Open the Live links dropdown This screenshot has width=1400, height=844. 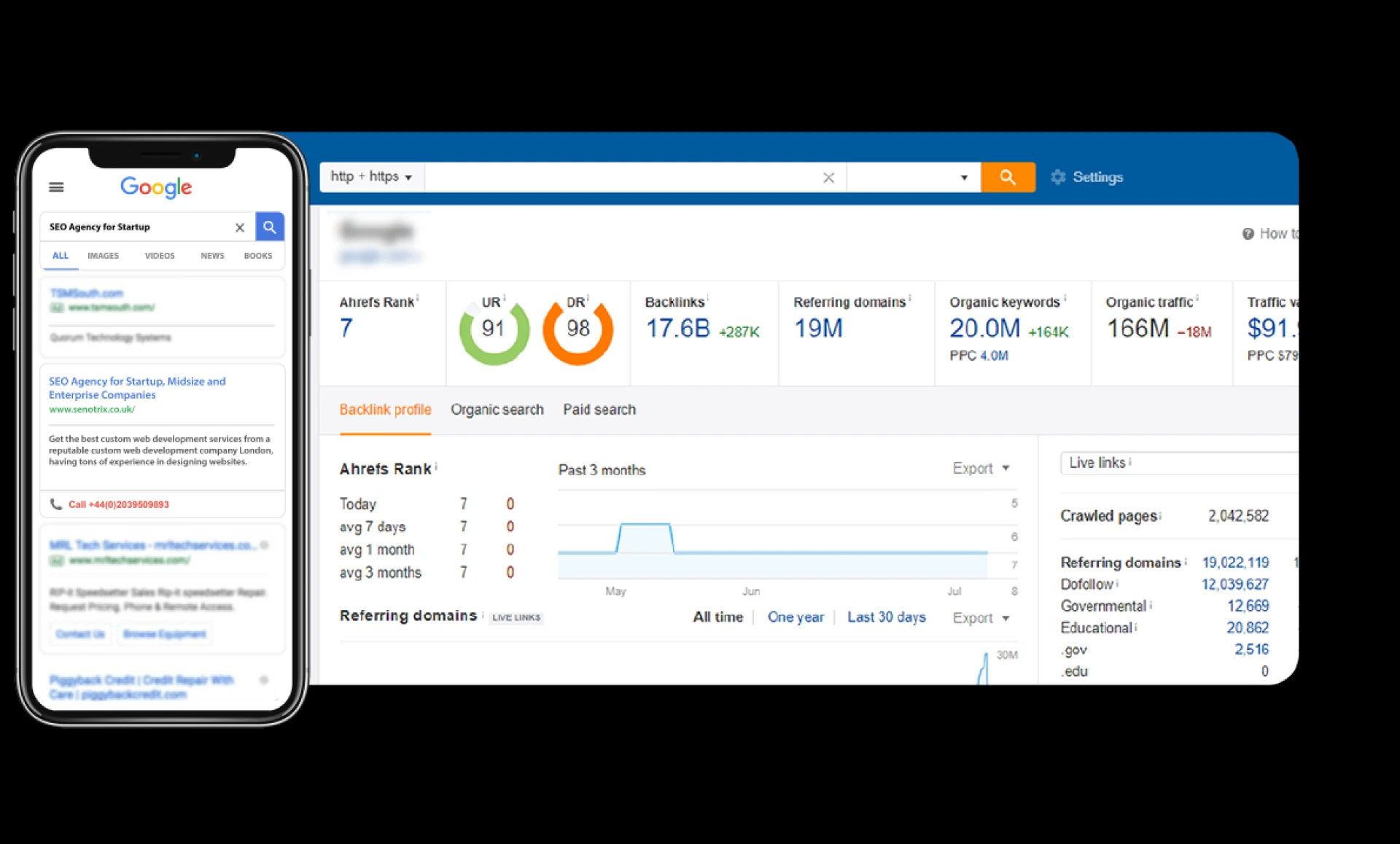point(1178,463)
